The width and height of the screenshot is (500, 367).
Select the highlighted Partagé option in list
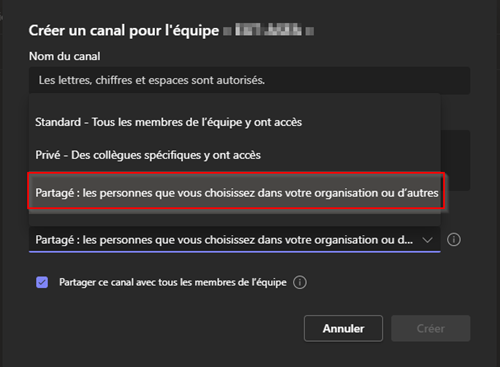(236, 191)
